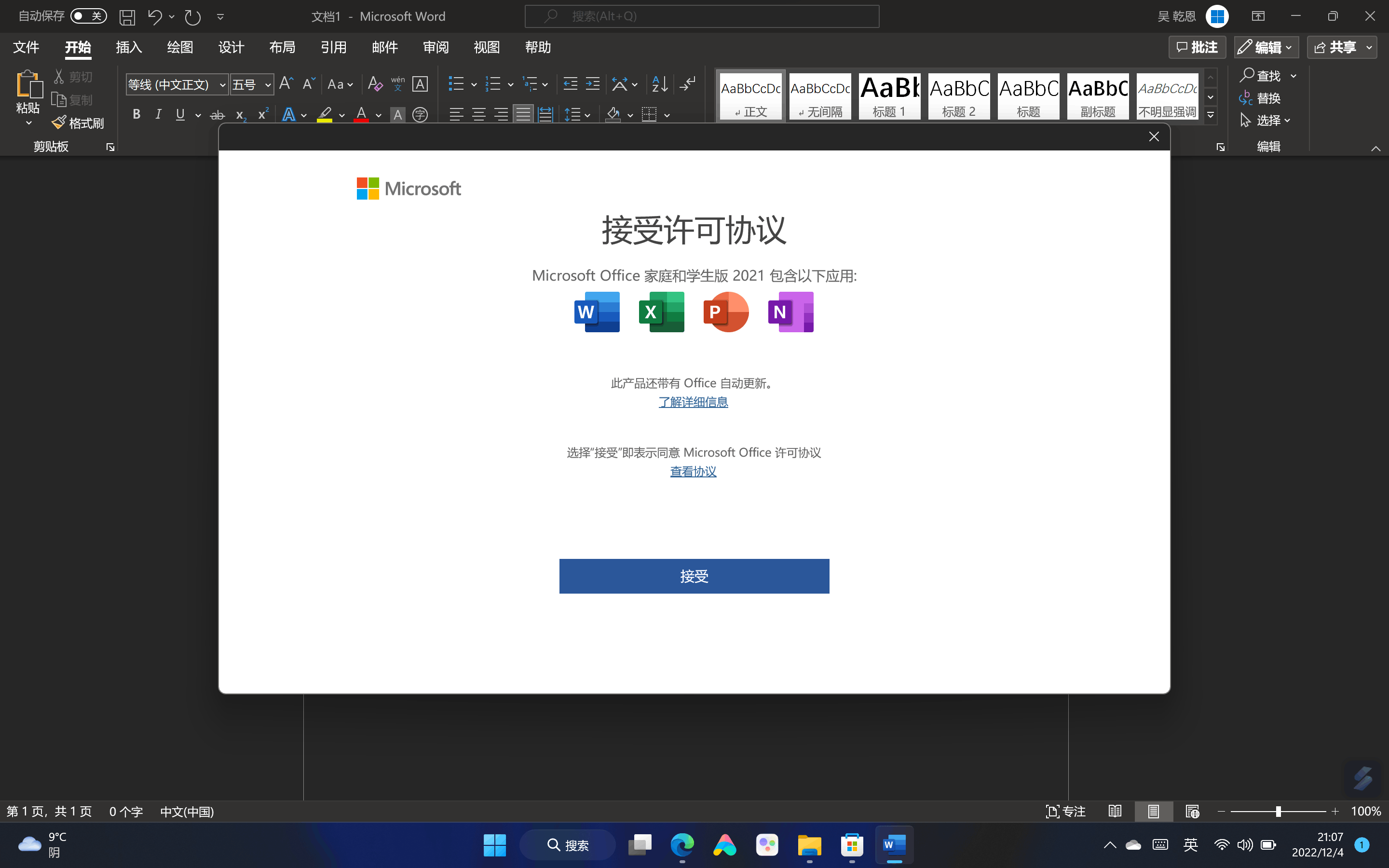Image resolution: width=1389 pixels, height=868 pixels.
Task: Toggle AutoSave switch
Action: tap(88, 16)
